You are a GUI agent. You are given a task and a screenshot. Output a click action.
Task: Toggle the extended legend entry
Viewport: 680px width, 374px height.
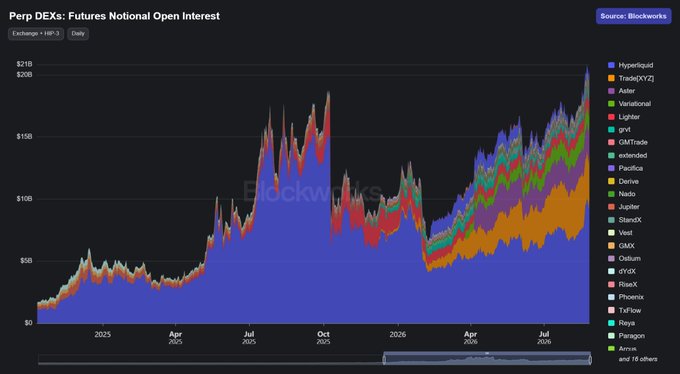628,155
